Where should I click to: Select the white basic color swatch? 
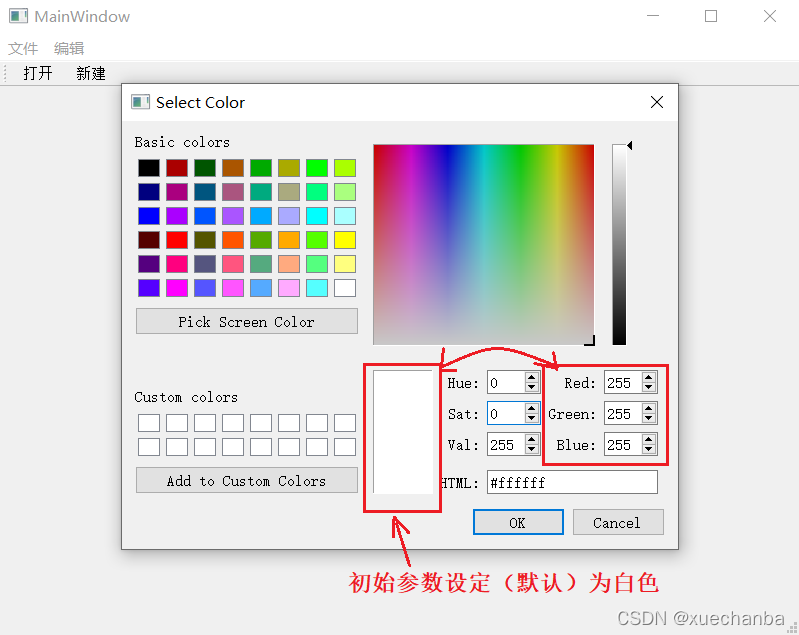[345, 288]
